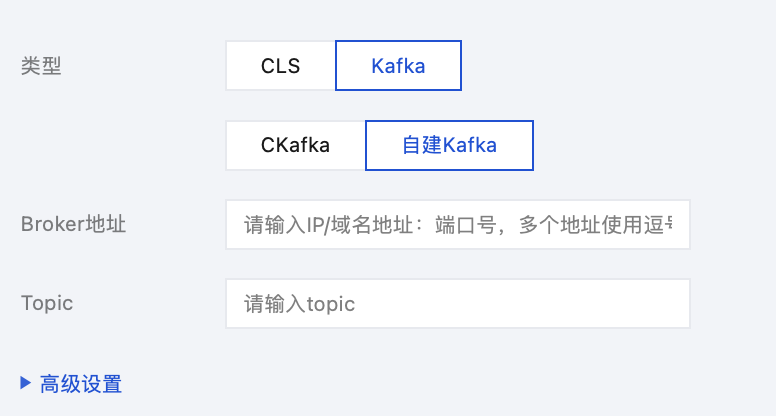Select the CLS type option
Screen dimensions: 776x416
[x=280, y=66]
